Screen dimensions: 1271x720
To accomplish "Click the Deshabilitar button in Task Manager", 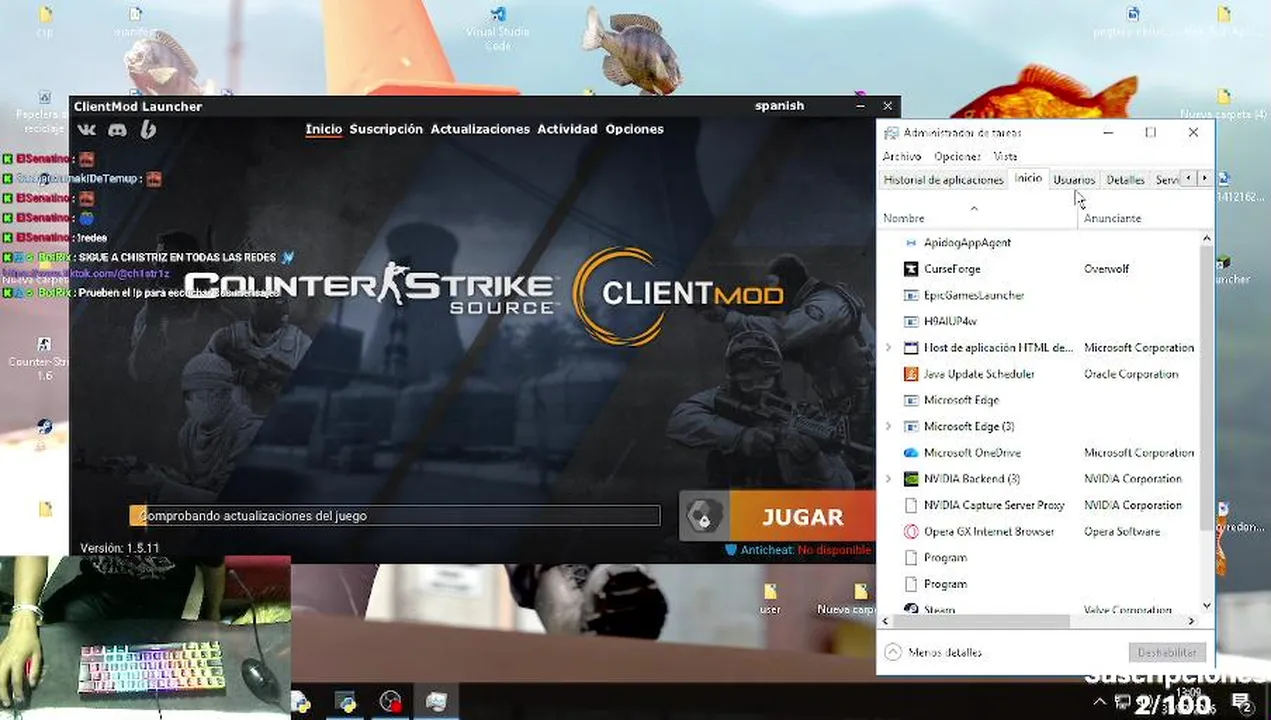I will coord(1167,652).
